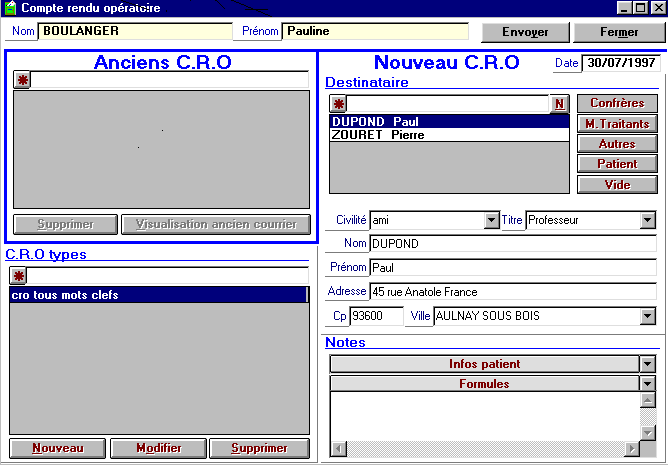This screenshot has height=465, width=668.
Task: Open Visualisation ancien courrier
Action: point(216,224)
